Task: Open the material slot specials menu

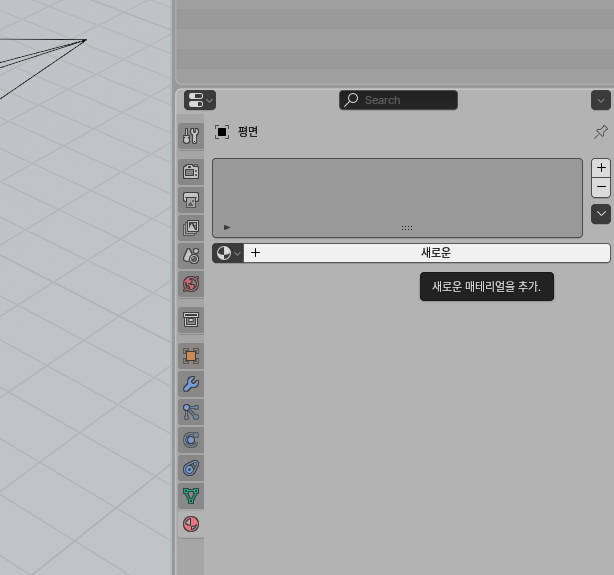Action: pyautogui.click(x=601, y=214)
